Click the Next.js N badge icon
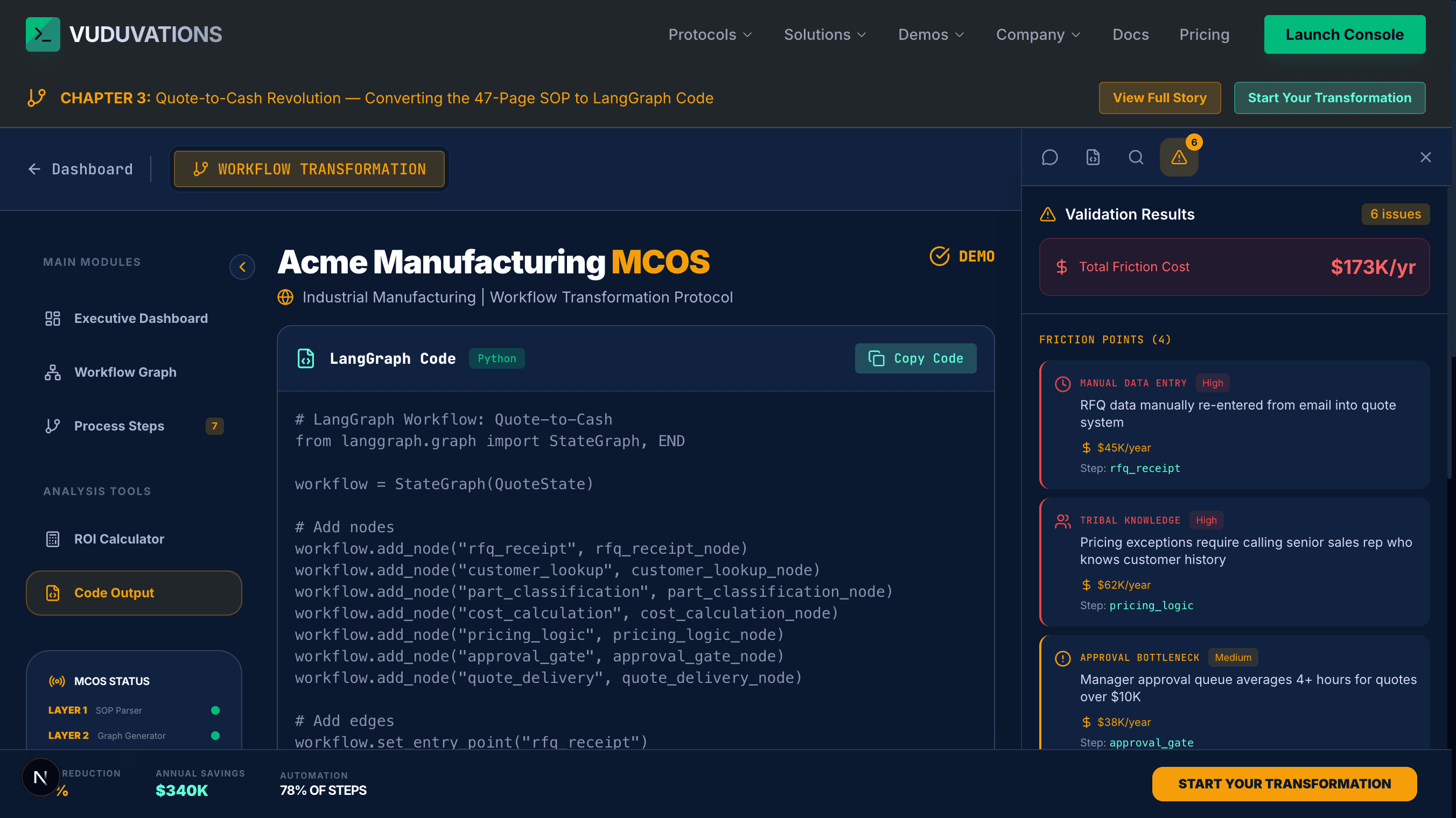 click(41, 777)
